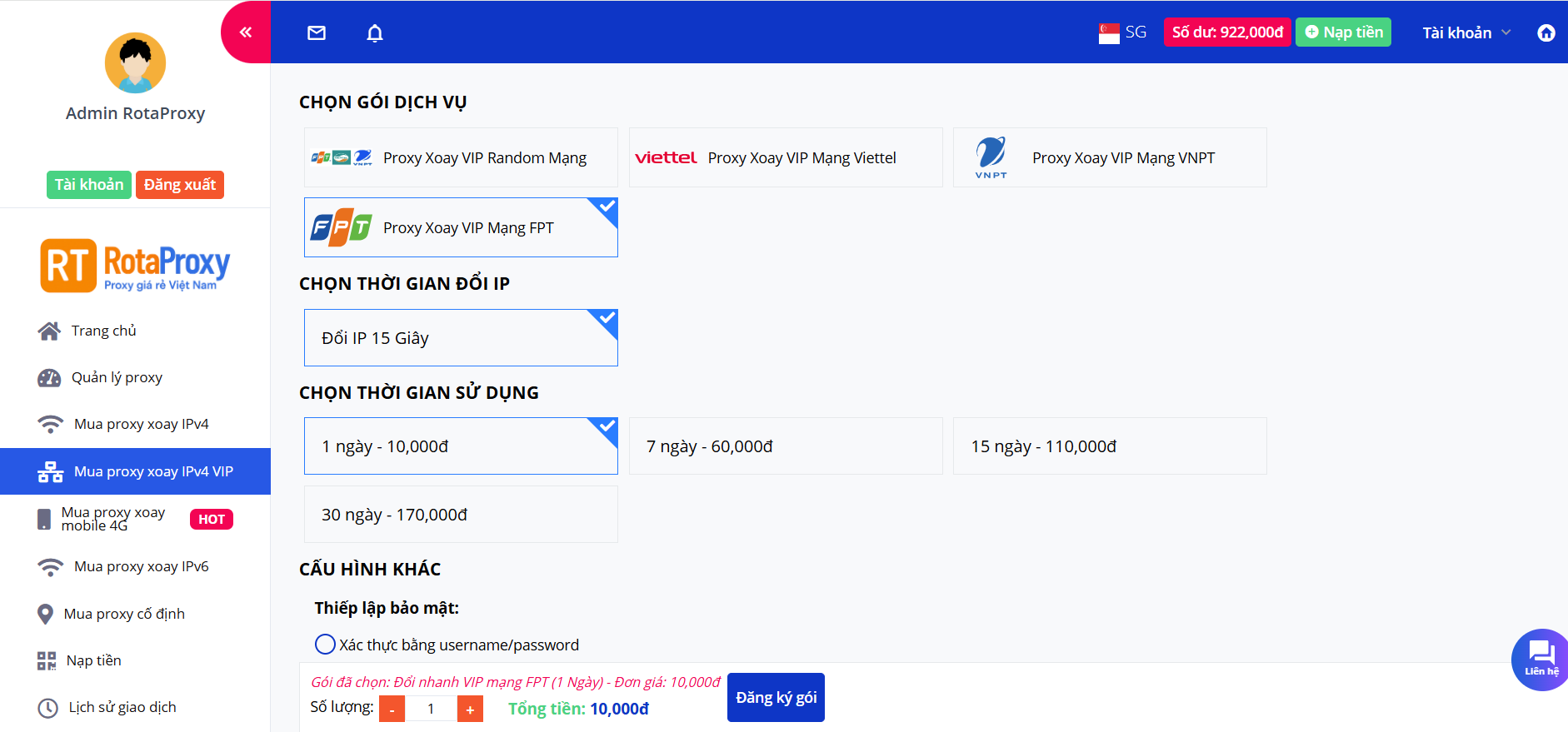The width and height of the screenshot is (1568, 732).
Task: Click the Gói đã chọn summary text
Action: pos(515,682)
